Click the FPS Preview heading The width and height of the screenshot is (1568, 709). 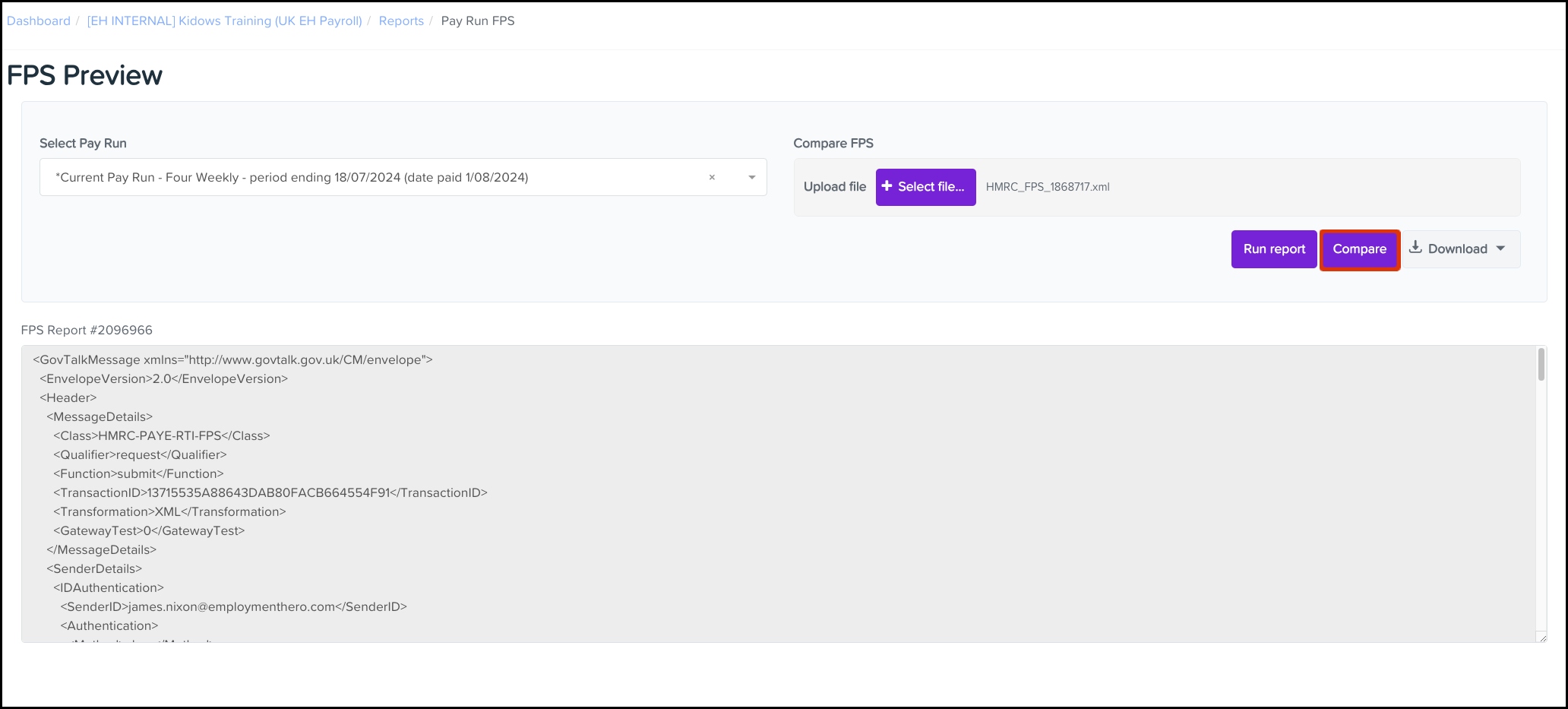click(x=84, y=76)
